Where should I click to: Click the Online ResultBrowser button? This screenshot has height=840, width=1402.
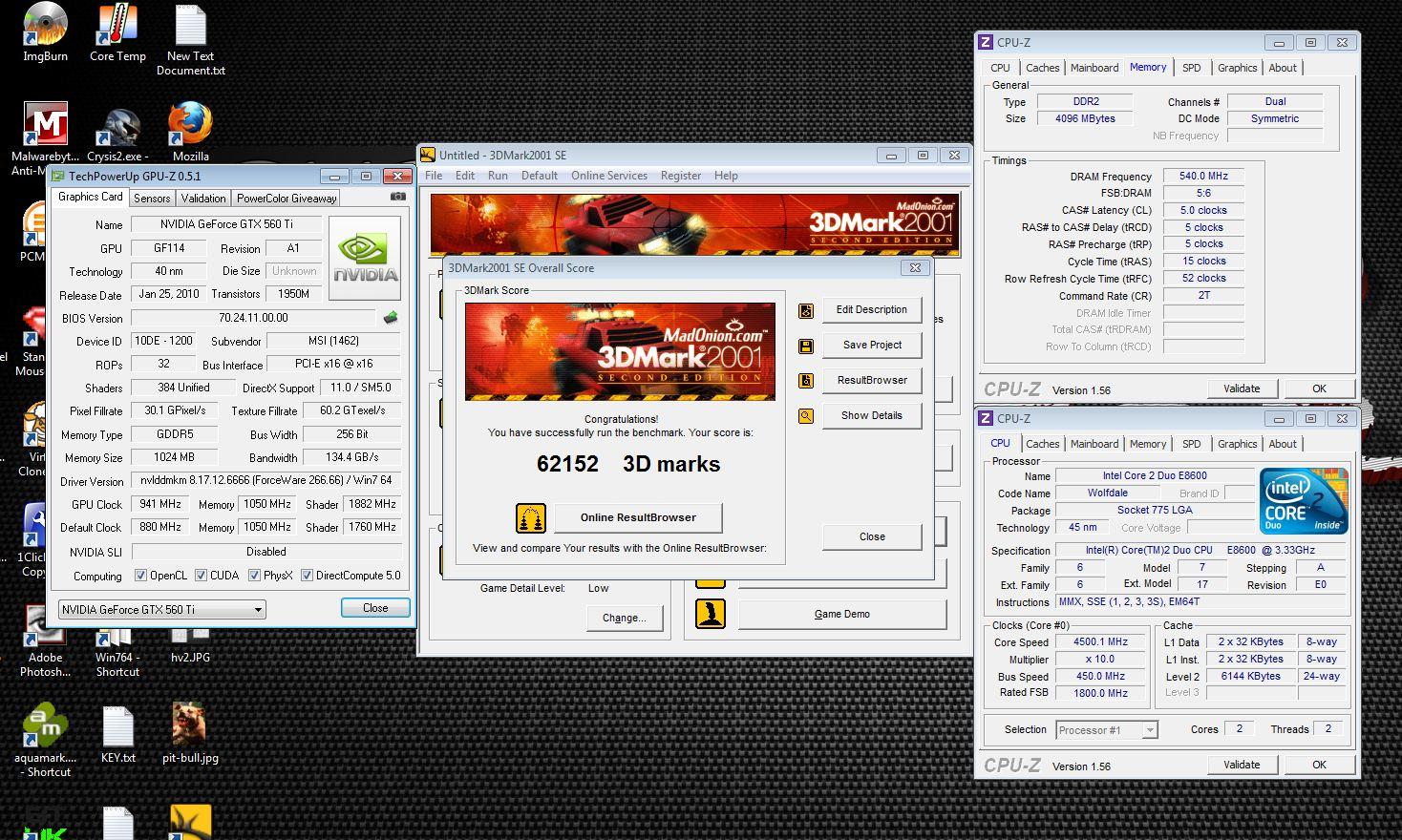(638, 518)
